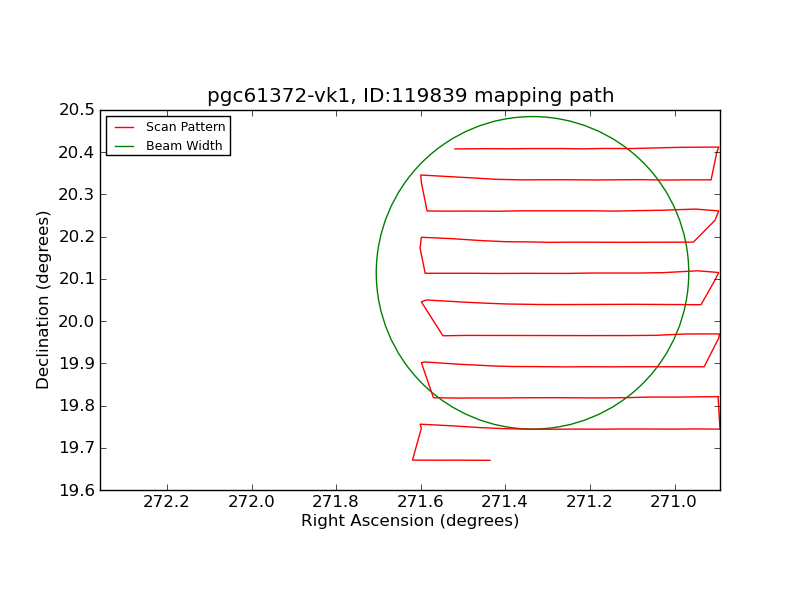Click the 'Declination (degrees)' axis label
Image resolution: width=800 pixels, height=600 pixels.
click(42, 300)
